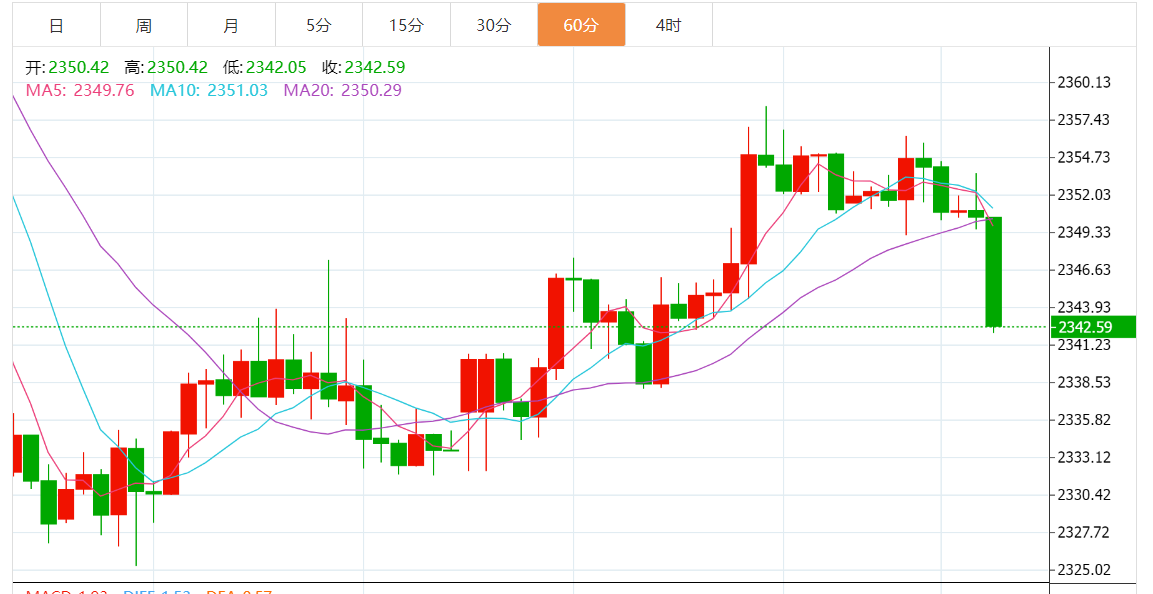The height and width of the screenshot is (594, 1153).
Task: Switch to the 周 weekly chart tab
Action: pyautogui.click(x=143, y=25)
